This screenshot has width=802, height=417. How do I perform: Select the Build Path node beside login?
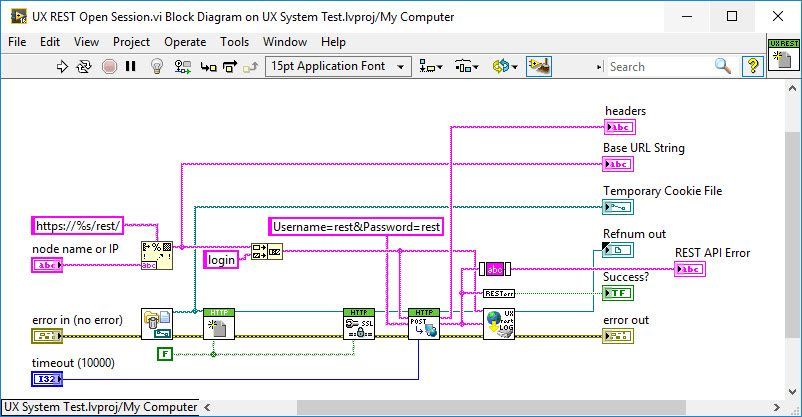coord(266,251)
